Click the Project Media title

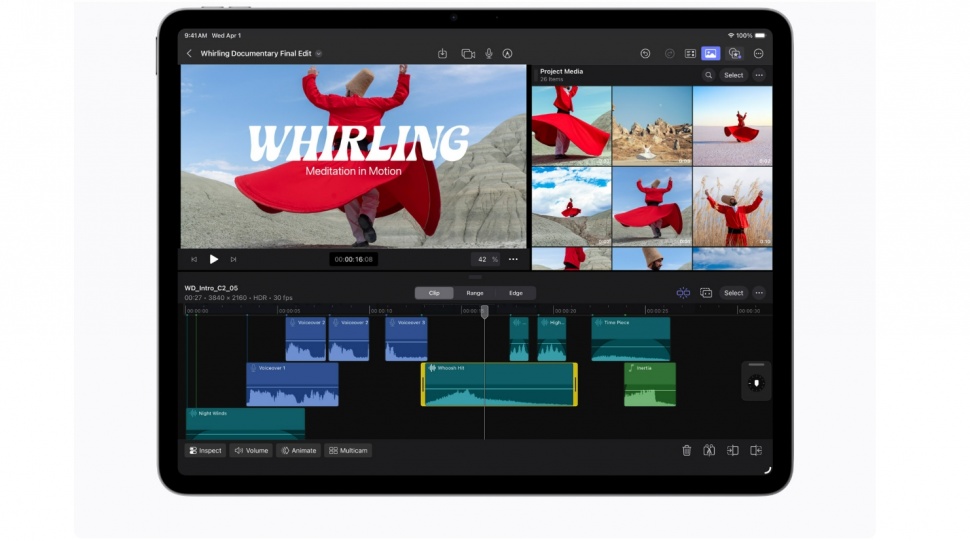[x=561, y=72]
